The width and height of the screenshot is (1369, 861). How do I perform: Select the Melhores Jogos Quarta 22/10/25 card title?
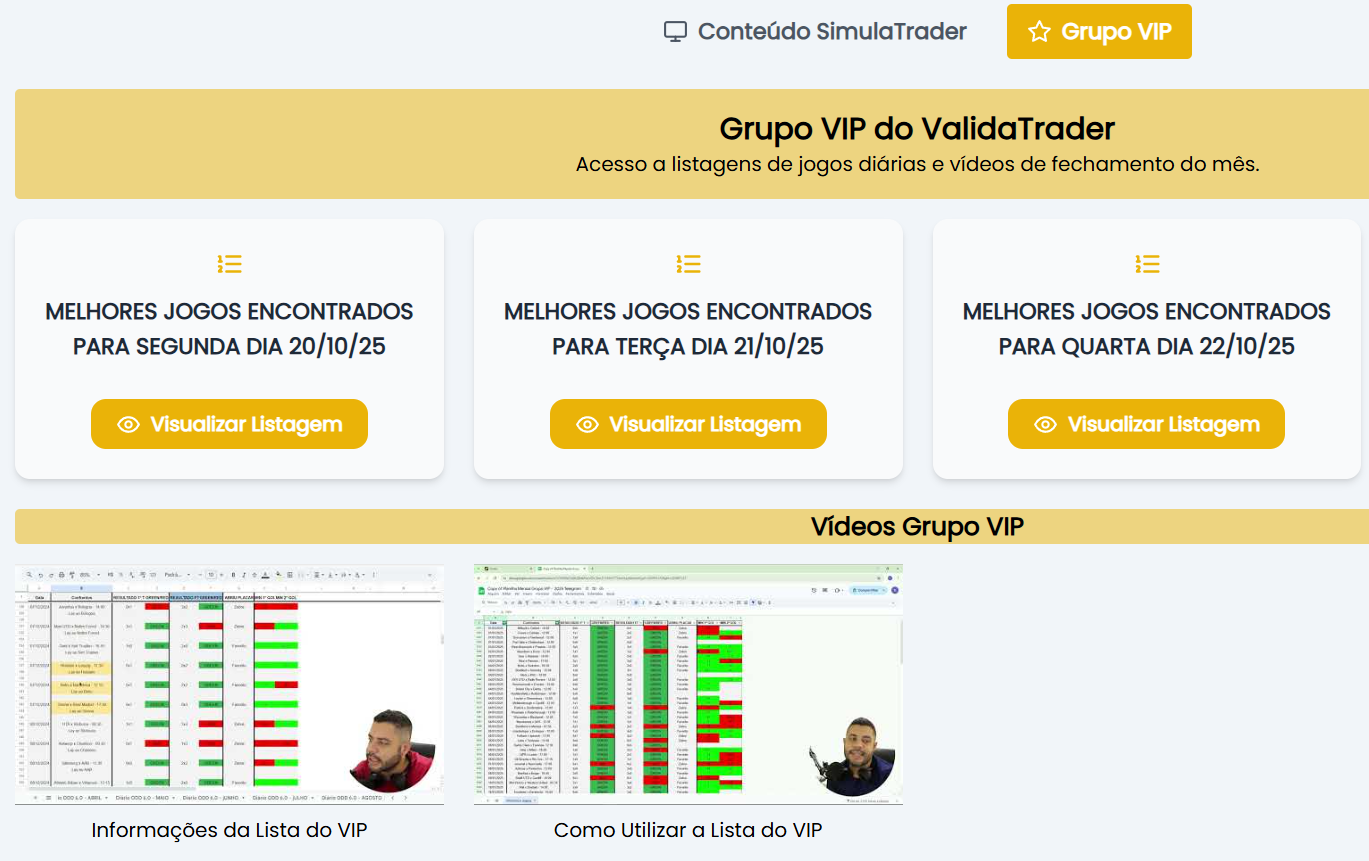tap(1147, 329)
